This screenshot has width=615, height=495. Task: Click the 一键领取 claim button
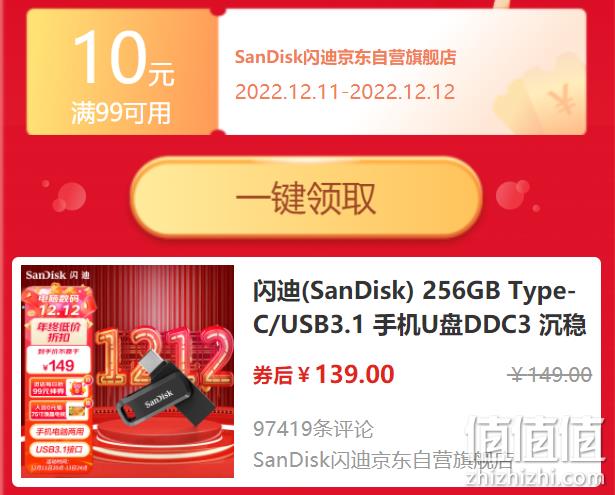pos(306,197)
